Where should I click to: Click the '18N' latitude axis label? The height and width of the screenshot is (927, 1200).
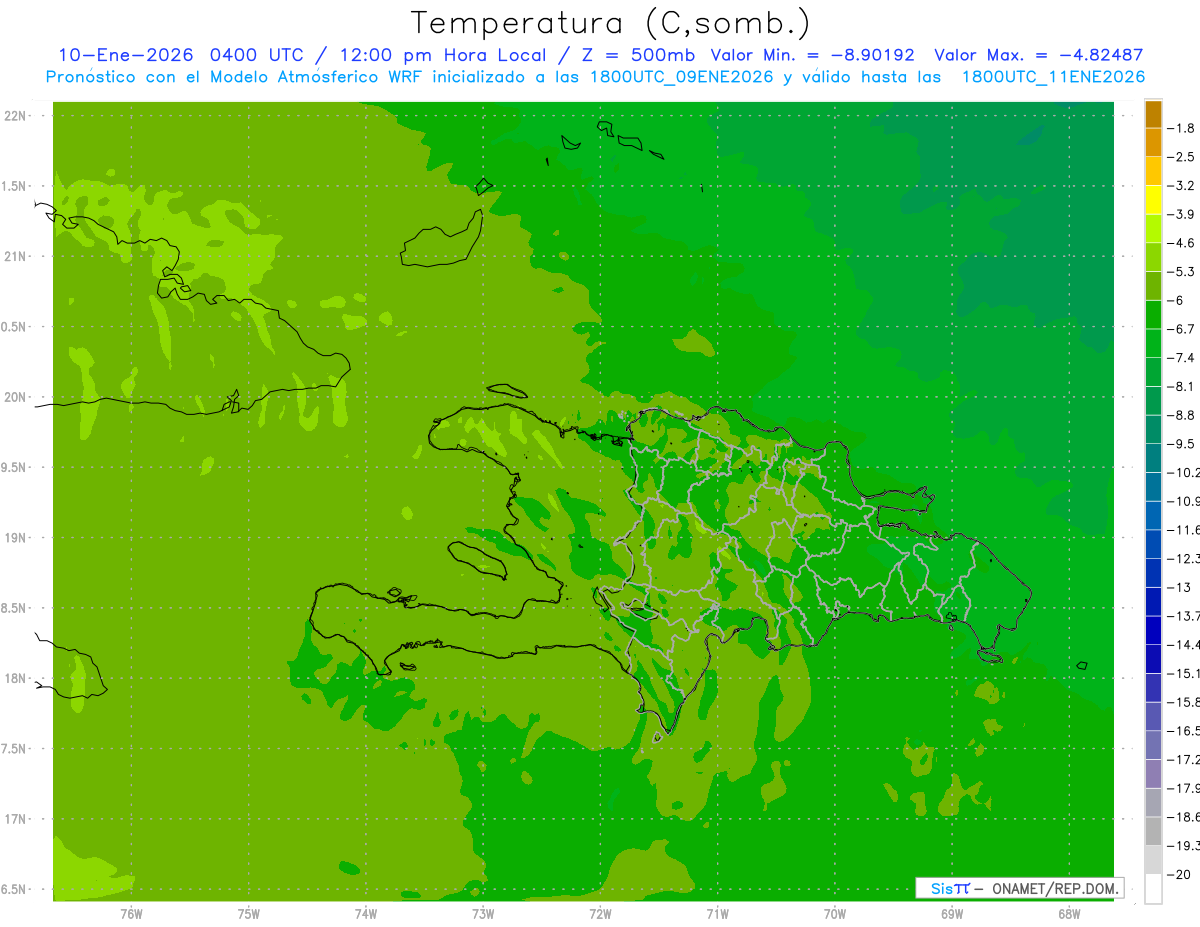click(15, 678)
